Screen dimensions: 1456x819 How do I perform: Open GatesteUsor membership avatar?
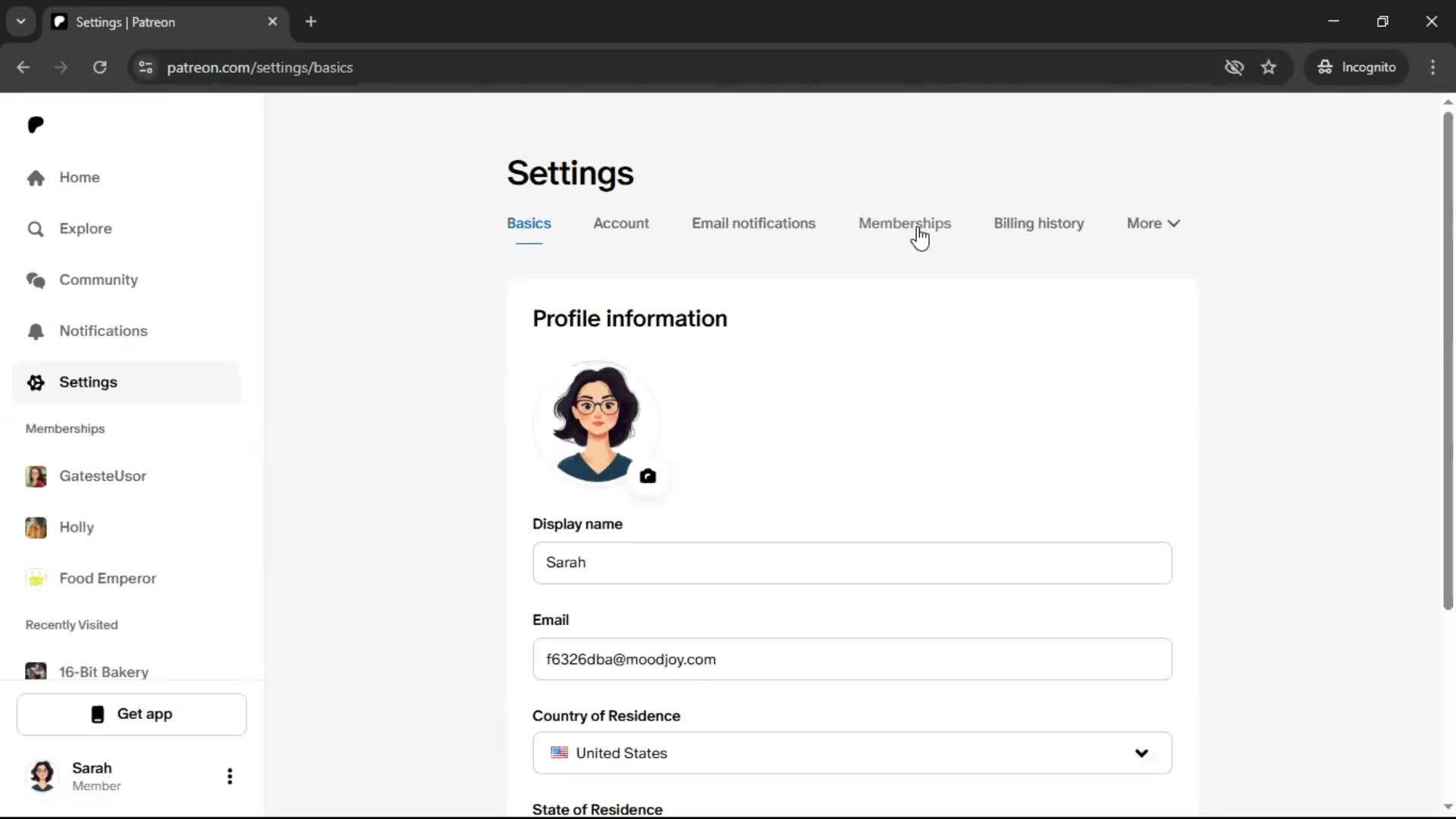[36, 476]
